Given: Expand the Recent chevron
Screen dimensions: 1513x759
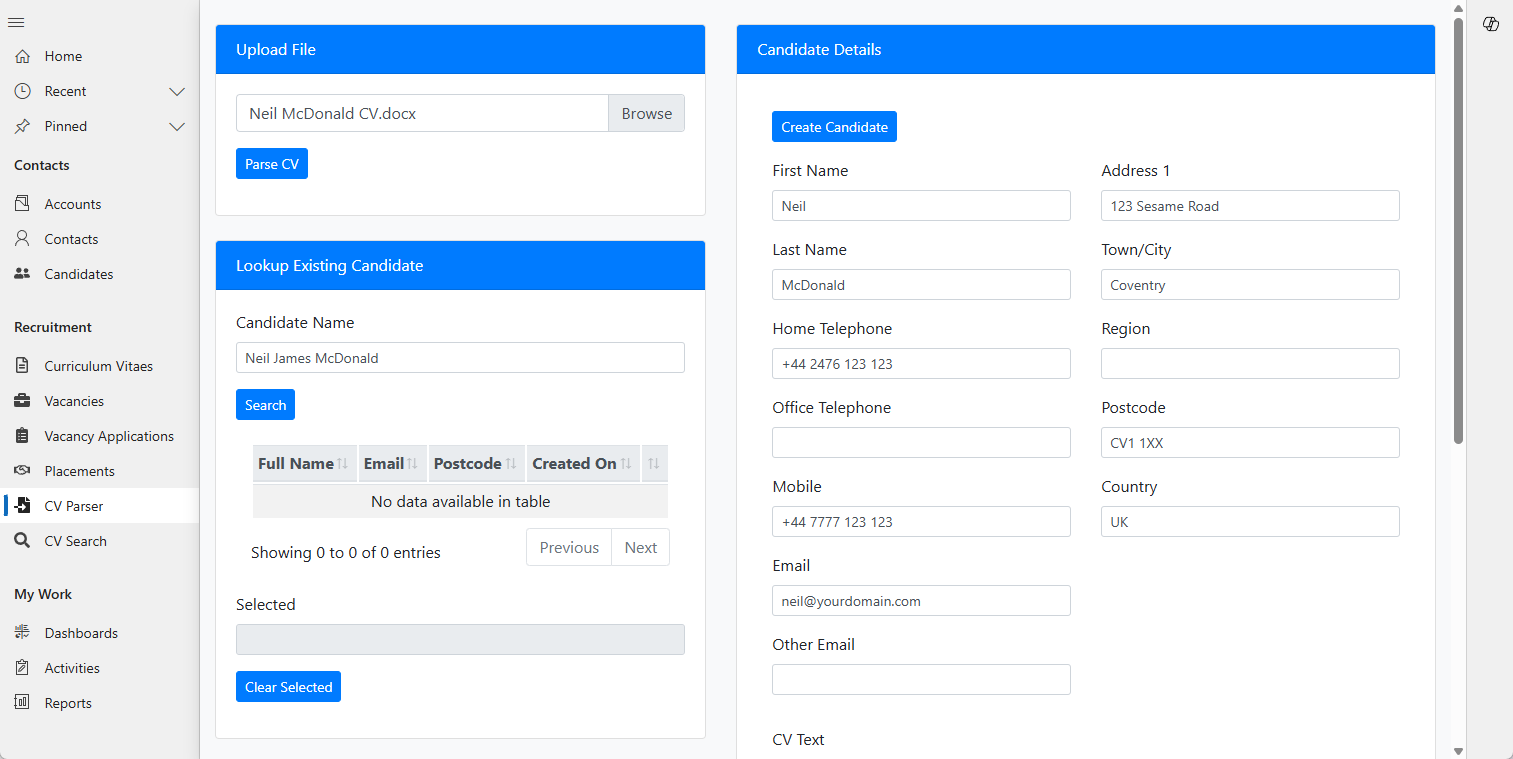Looking at the screenshot, I should 177,91.
